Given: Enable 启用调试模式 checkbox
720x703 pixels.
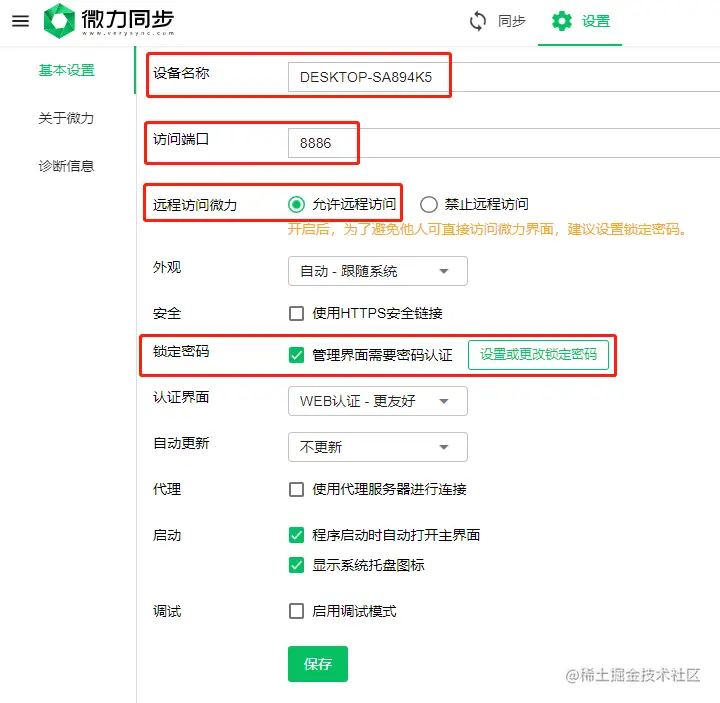Looking at the screenshot, I should [296, 611].
